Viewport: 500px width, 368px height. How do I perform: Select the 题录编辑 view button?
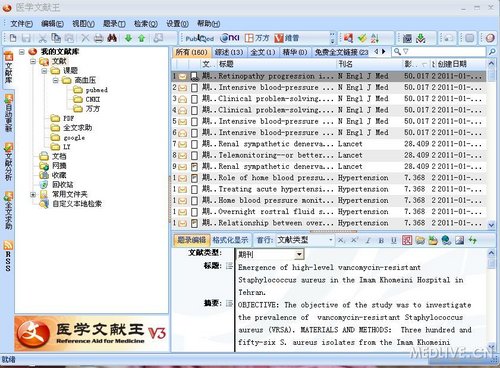(192, 240)
